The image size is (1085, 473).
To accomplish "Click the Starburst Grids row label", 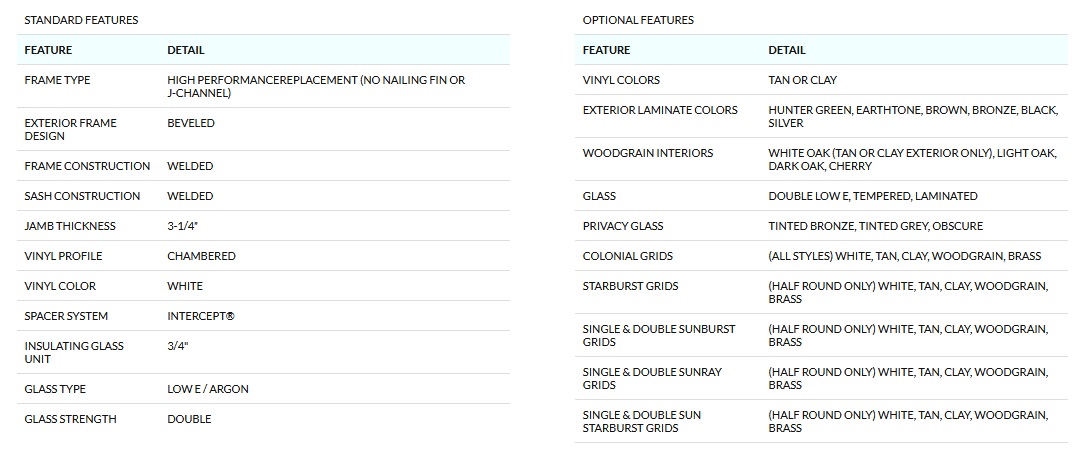I will pyautogui.click(x=631, y=286).
